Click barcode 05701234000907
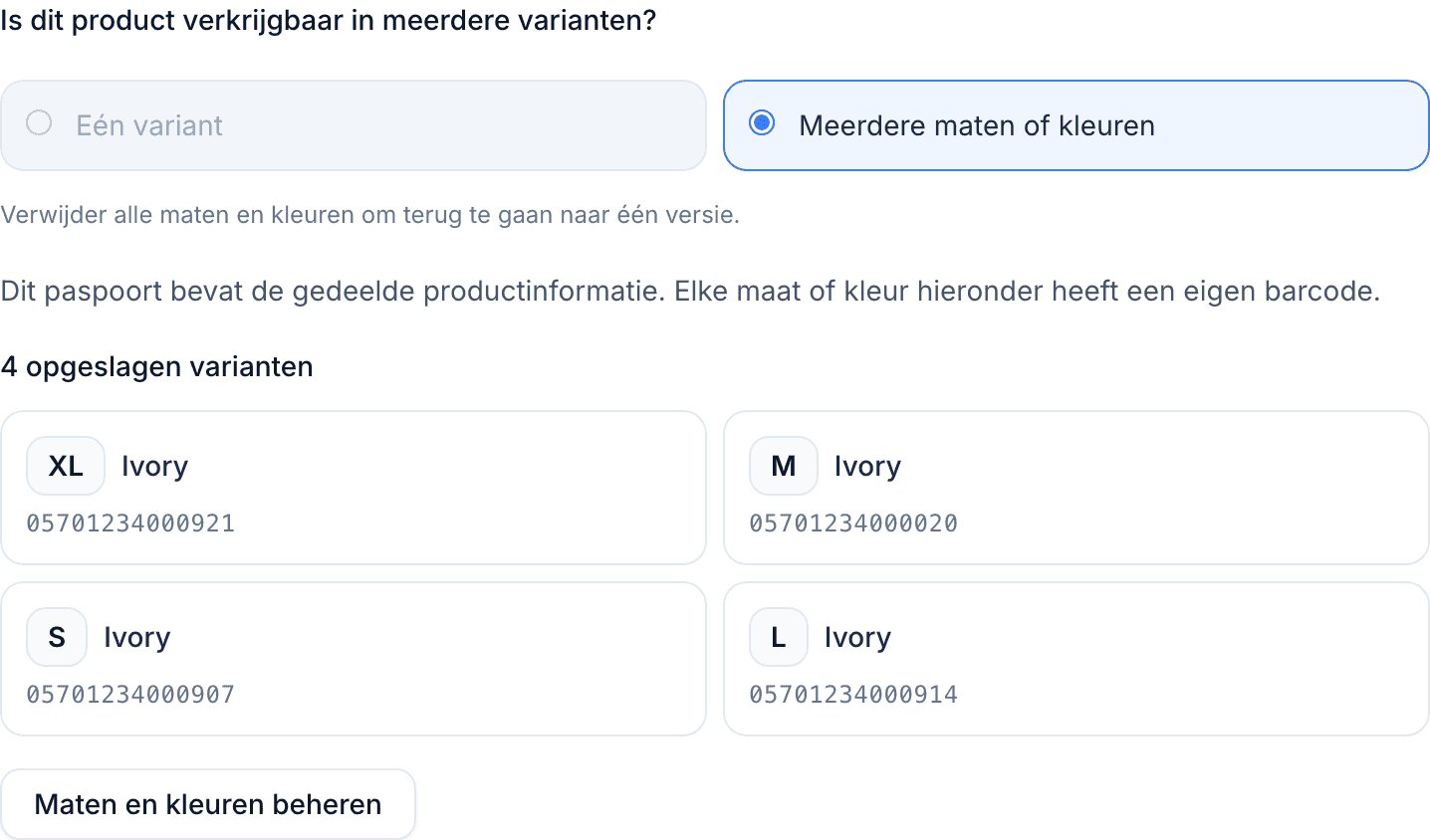Viewport: 1430px width, 840px height. (x=130, y=695)
